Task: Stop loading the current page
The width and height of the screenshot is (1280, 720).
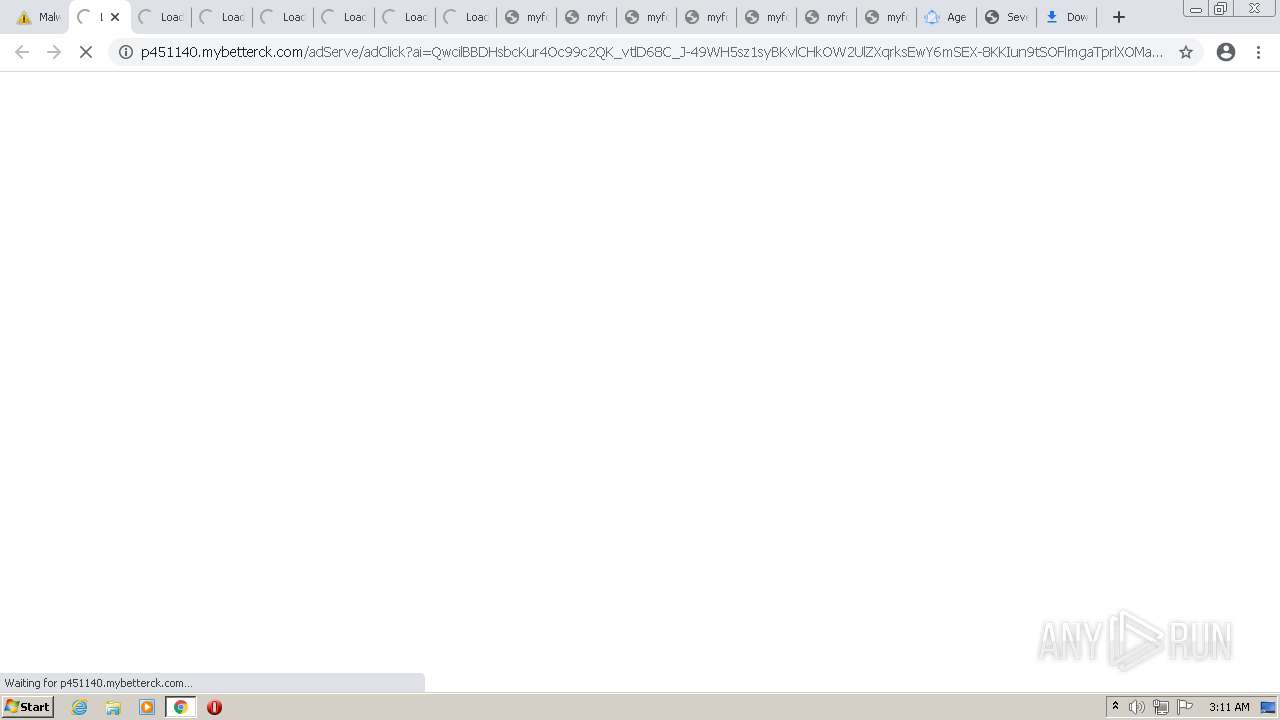Action: 86,52
